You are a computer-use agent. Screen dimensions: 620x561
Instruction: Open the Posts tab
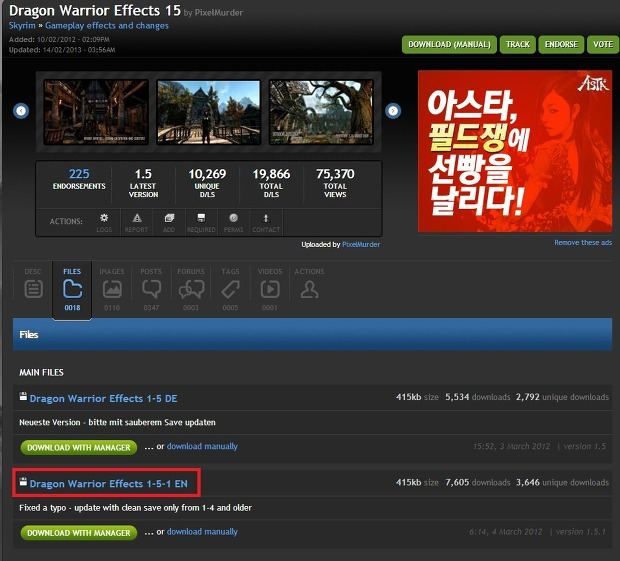(x=151, y=289)
